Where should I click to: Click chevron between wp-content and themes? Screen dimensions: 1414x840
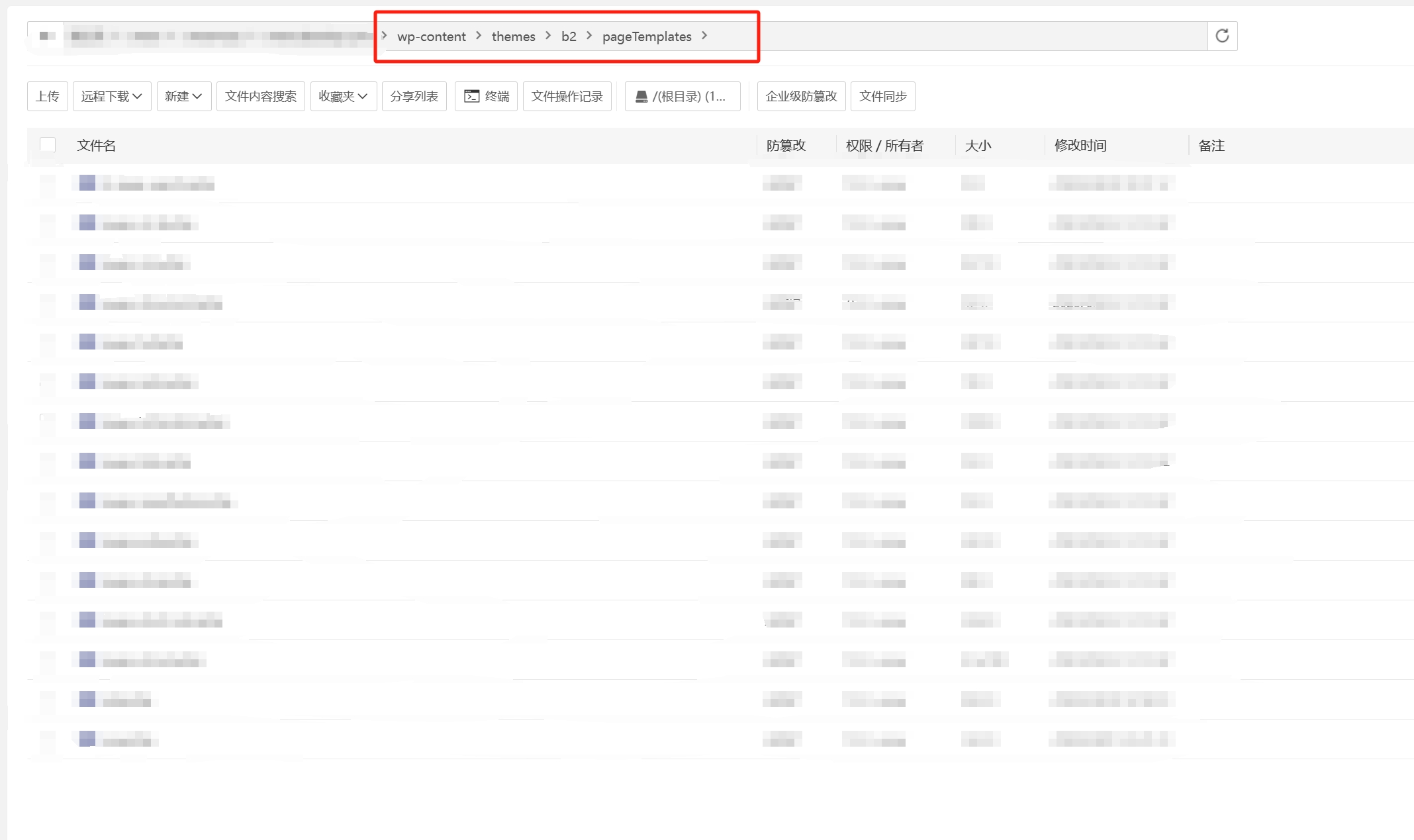coord(479,36)
